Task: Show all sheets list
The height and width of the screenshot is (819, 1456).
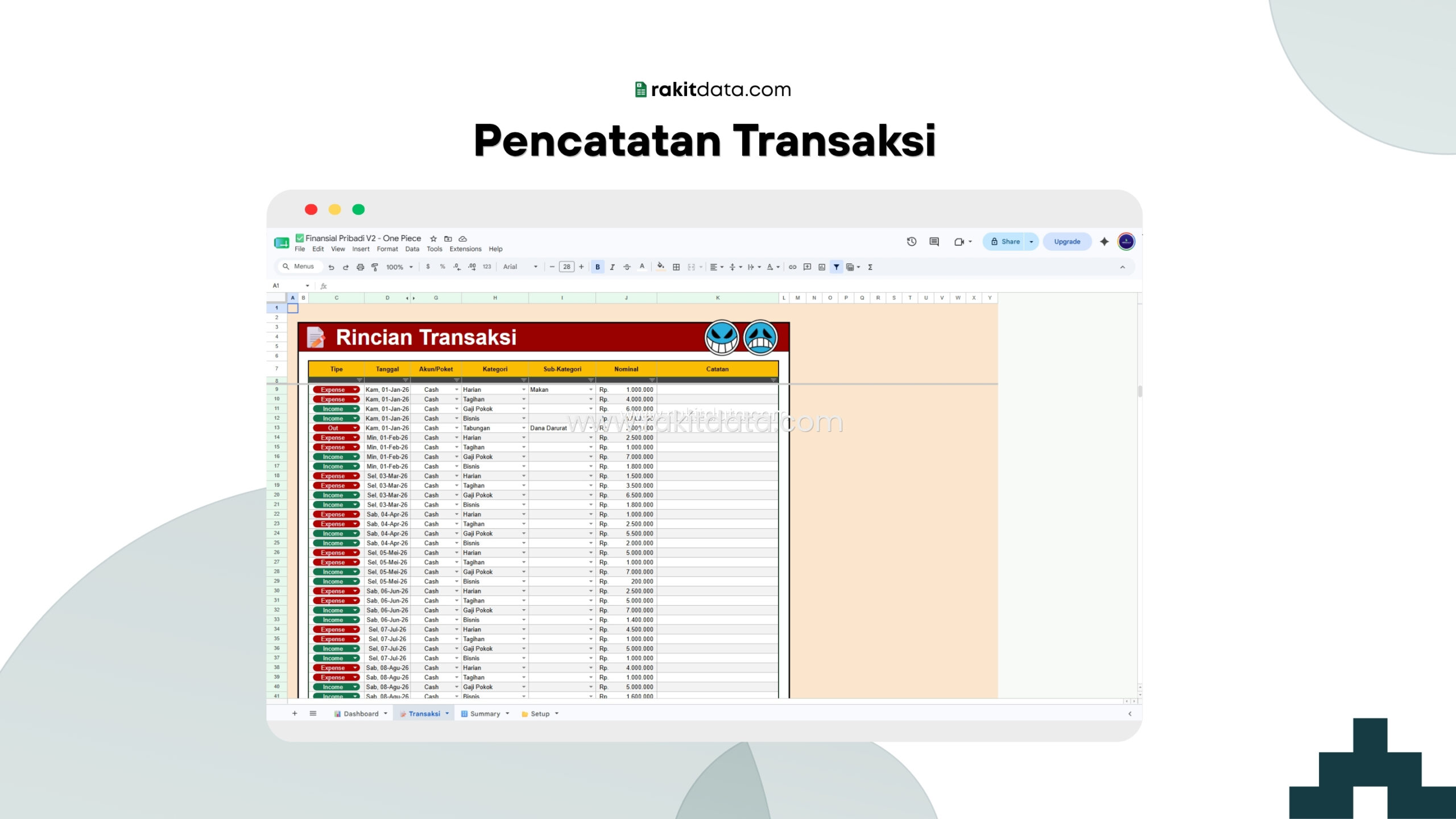Action: 313,713
